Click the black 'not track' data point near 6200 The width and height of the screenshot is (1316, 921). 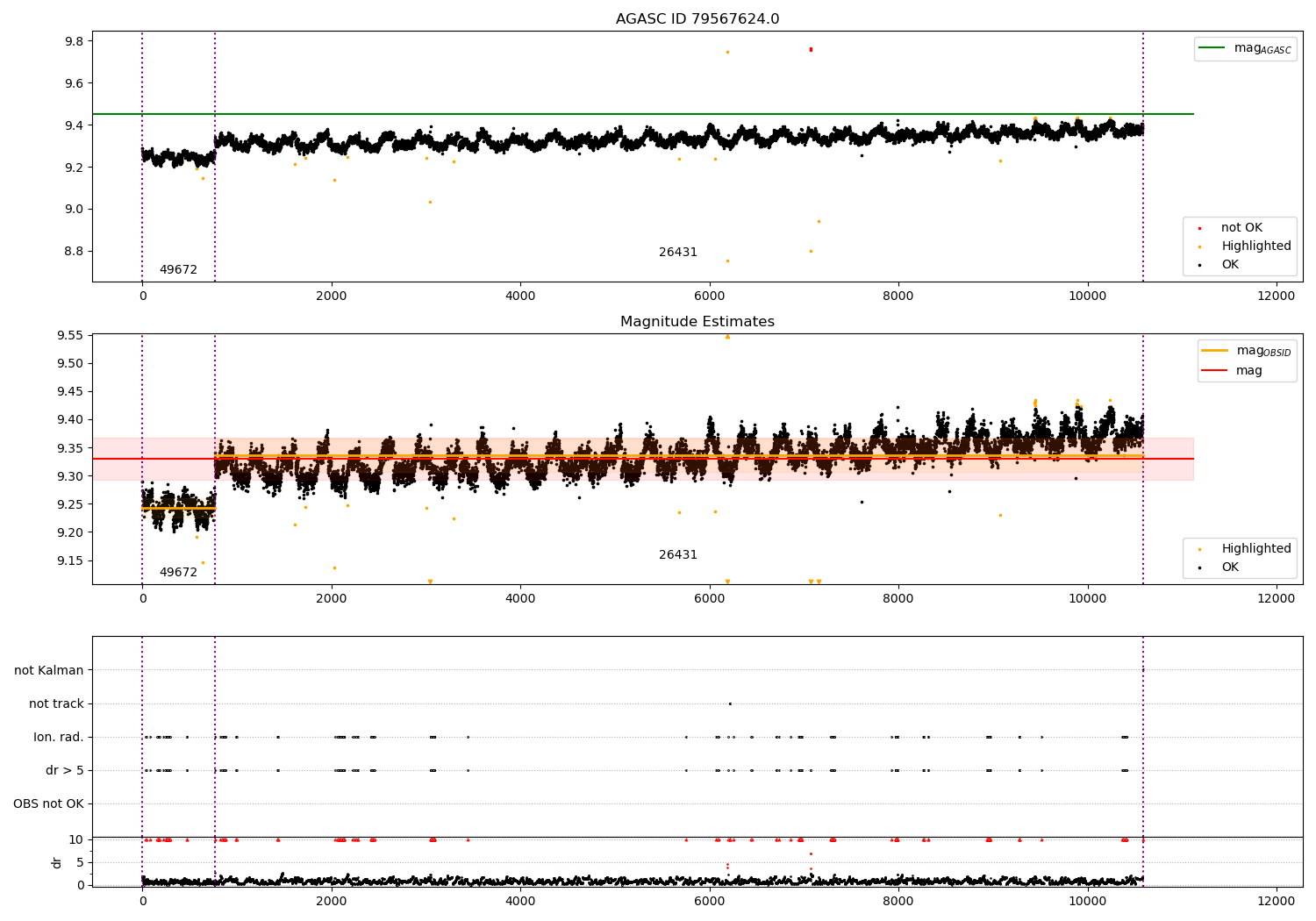click(x=730, y=703)
